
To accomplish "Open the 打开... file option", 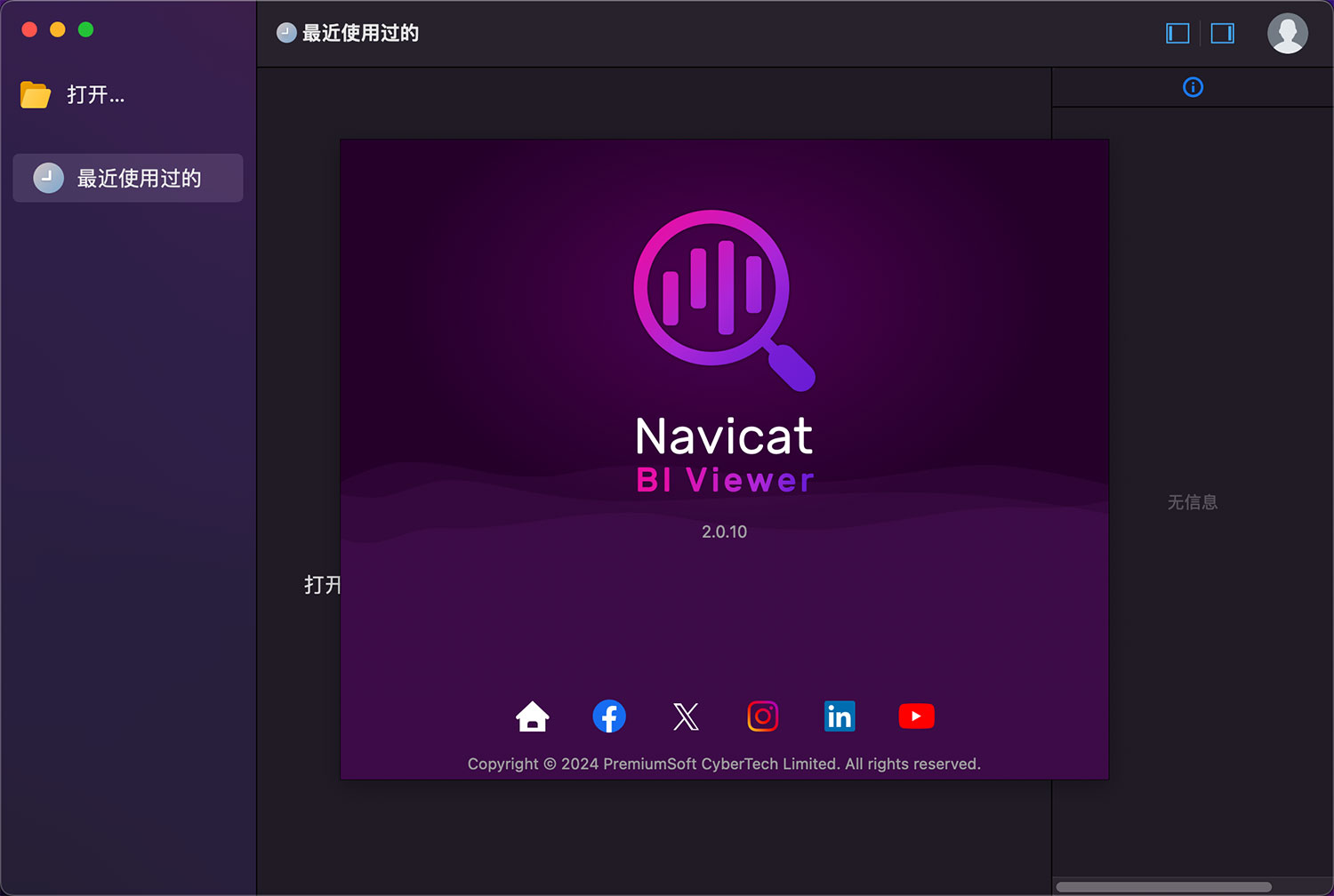I will [x=96, y=94].
